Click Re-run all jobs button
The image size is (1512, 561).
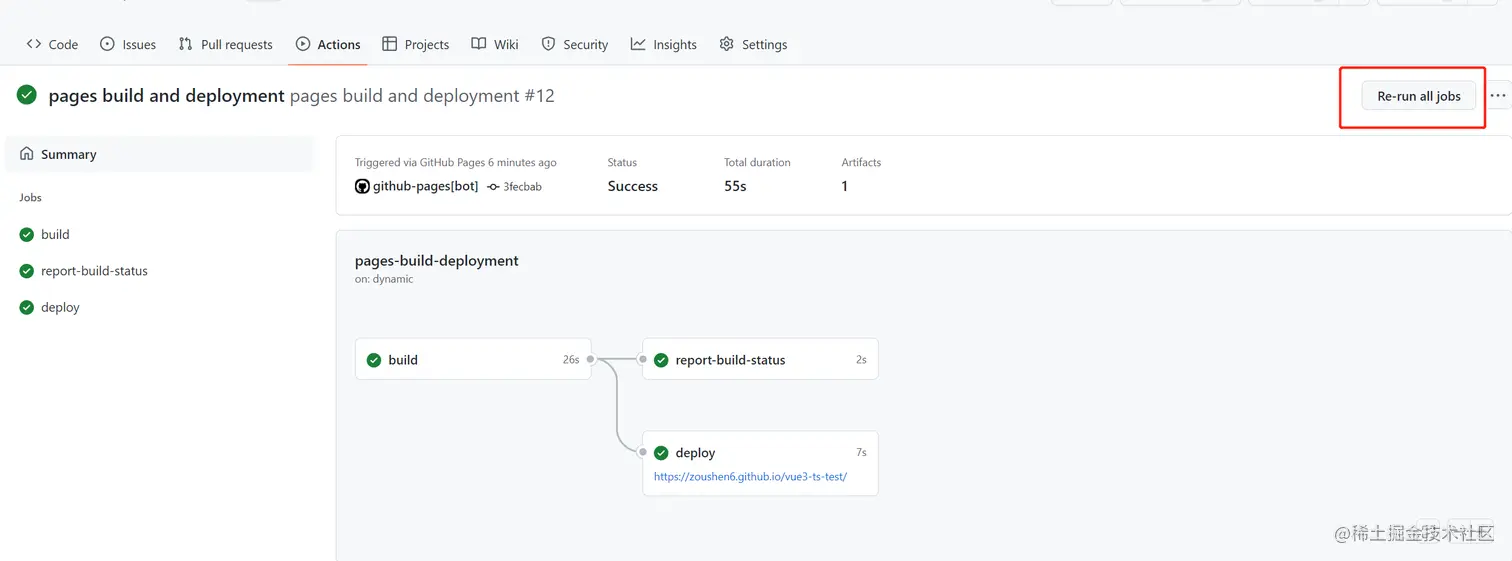tap(1418, 96)
